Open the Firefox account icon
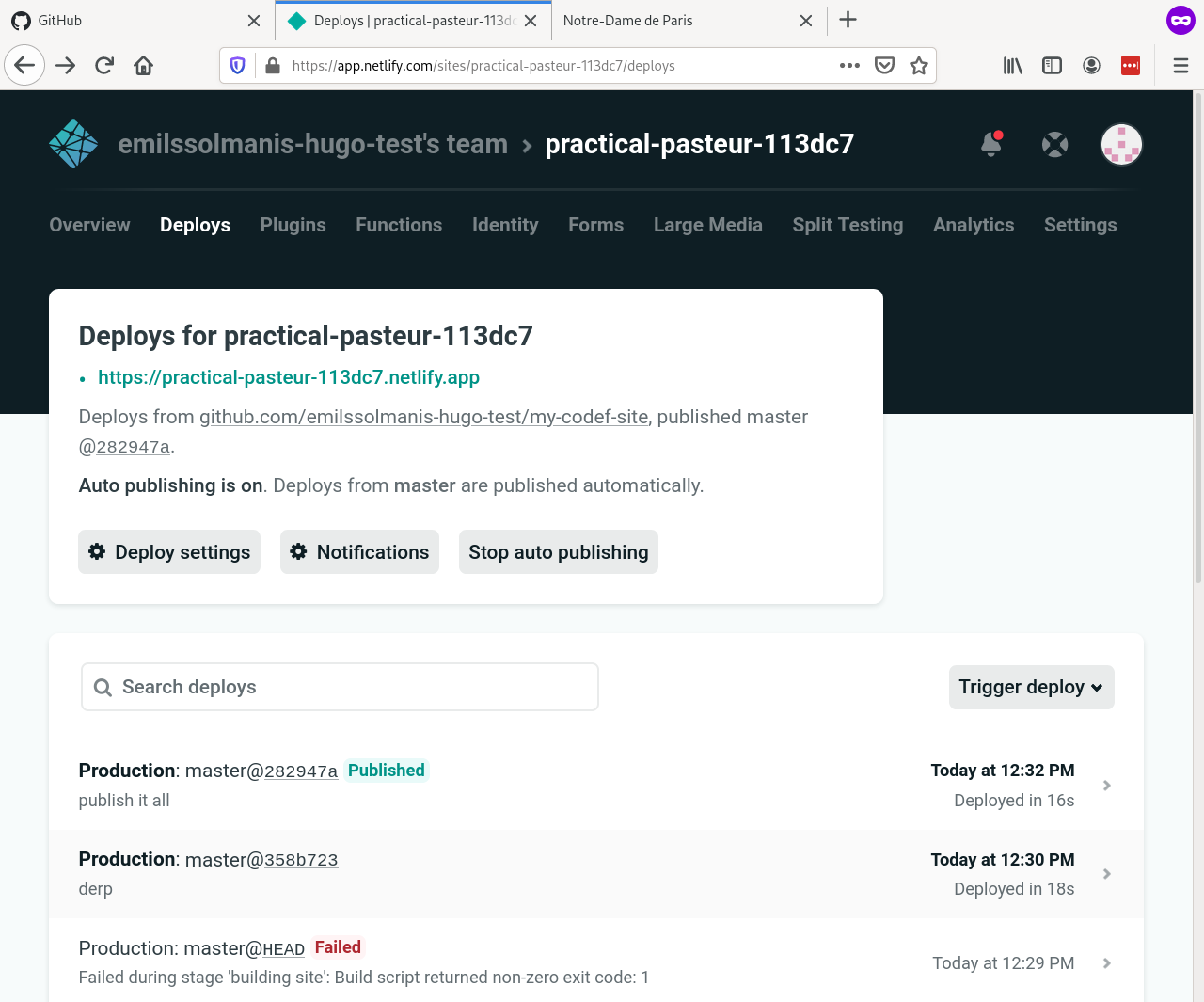 pos(1091,66)
